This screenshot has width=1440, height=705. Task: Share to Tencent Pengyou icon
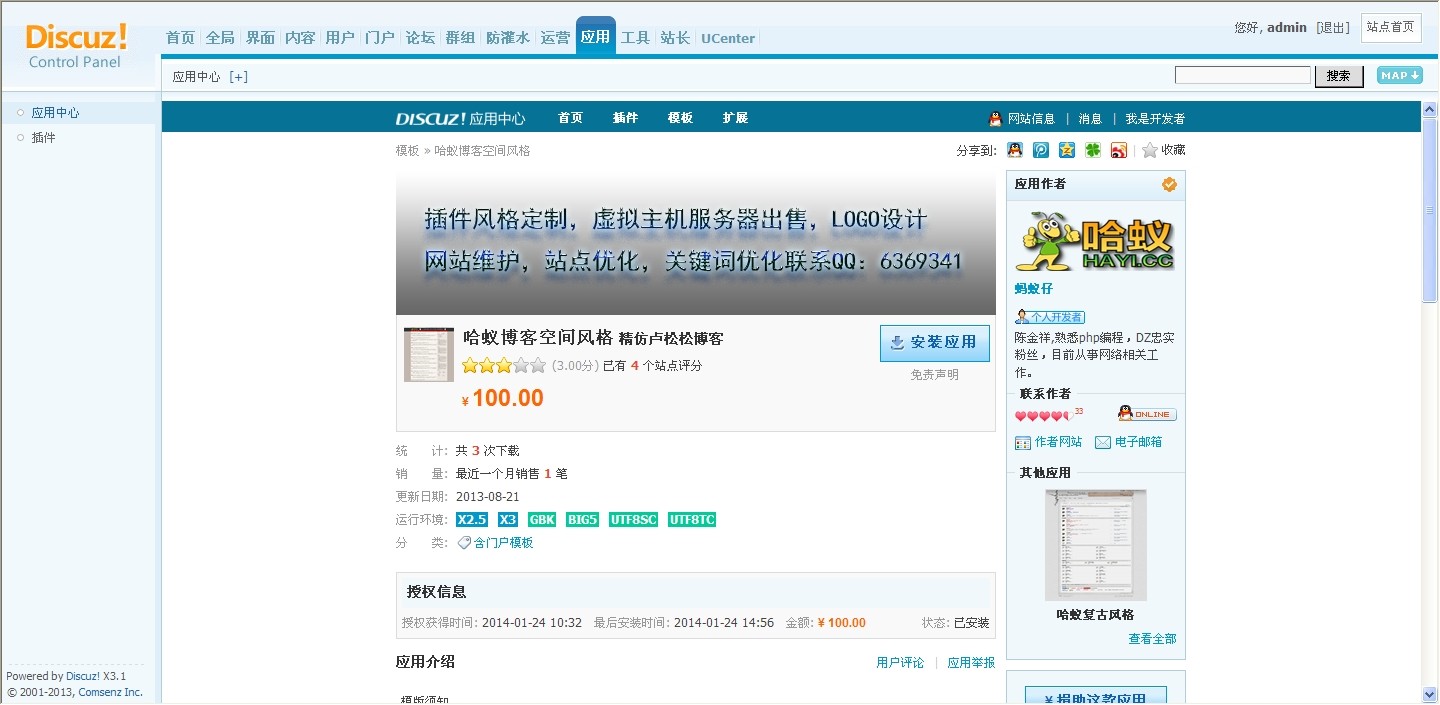(x=1041, y=150)
